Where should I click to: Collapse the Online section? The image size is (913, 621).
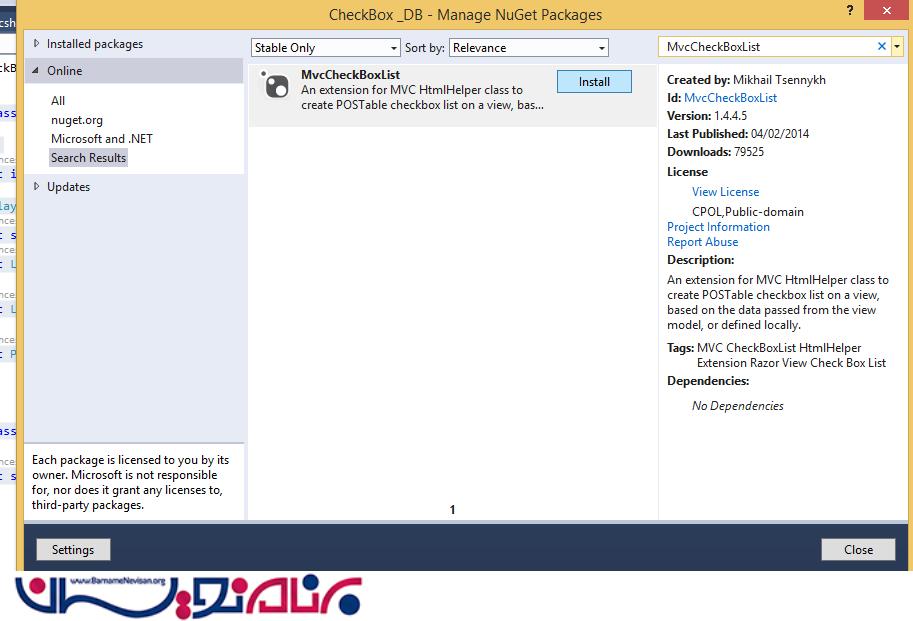pos(37,71)
